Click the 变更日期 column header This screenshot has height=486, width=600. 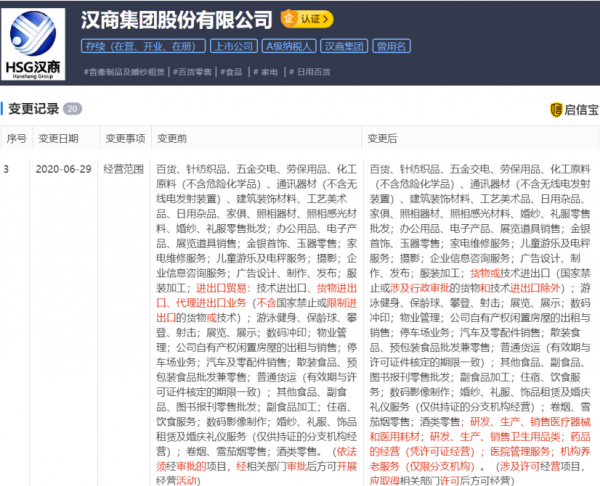(58, 138)
